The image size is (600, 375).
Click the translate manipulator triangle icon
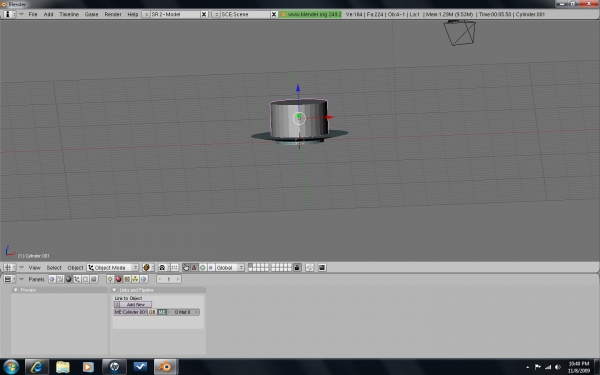194,267
